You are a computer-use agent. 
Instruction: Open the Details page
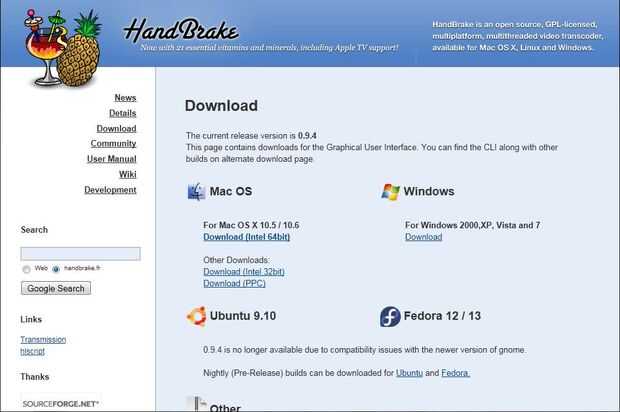pyautogui.click(x=123, y=113)
